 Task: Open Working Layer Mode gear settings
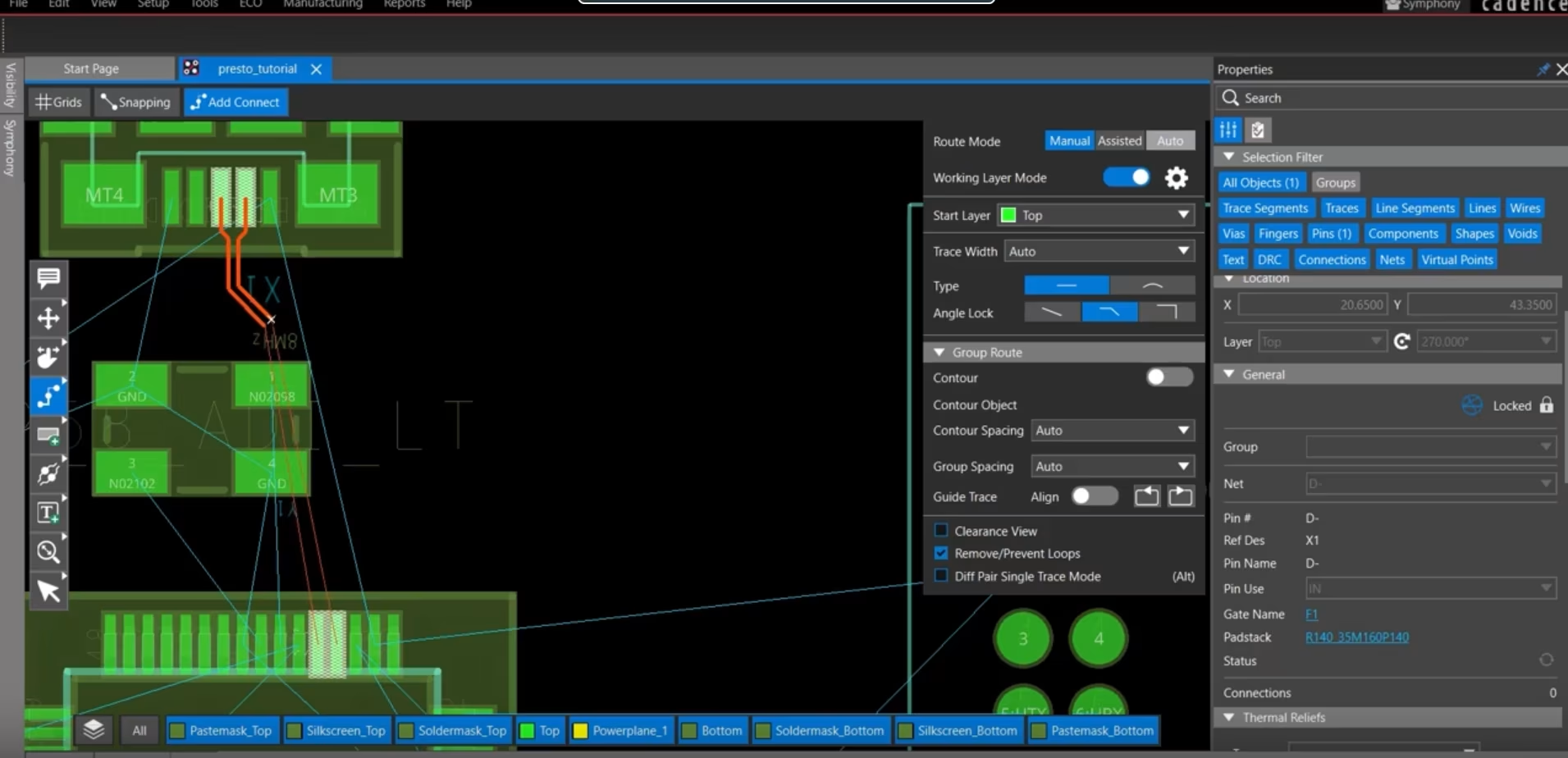(1177, 178)
